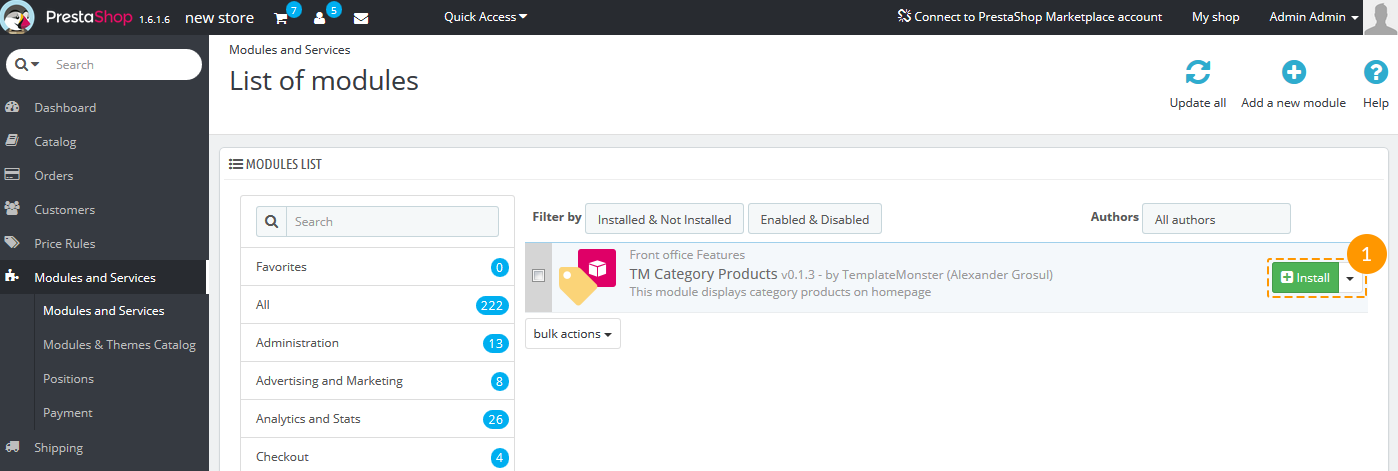Image resolution: width=1398 pixels, height=471 pixels.
Task: Open the Payment submenu item
Action: coord(68,412)
